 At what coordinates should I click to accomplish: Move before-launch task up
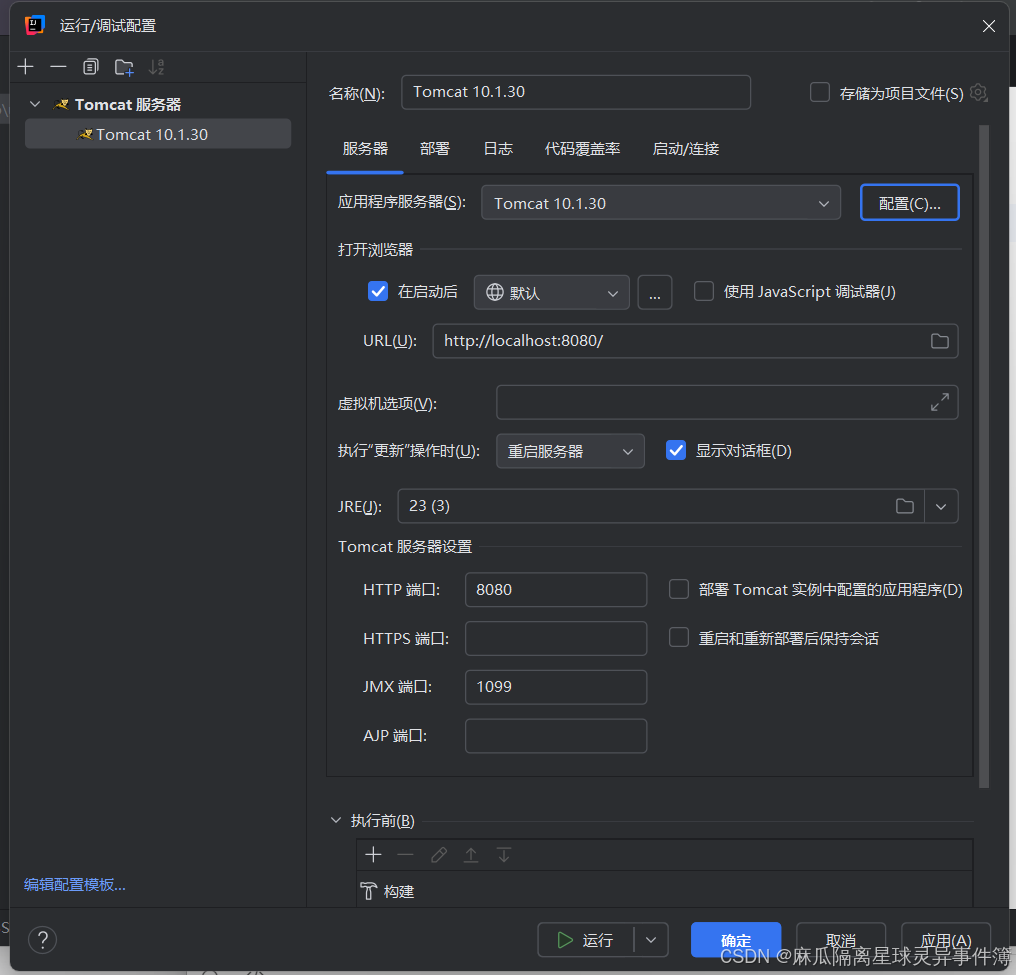point(471,855)
